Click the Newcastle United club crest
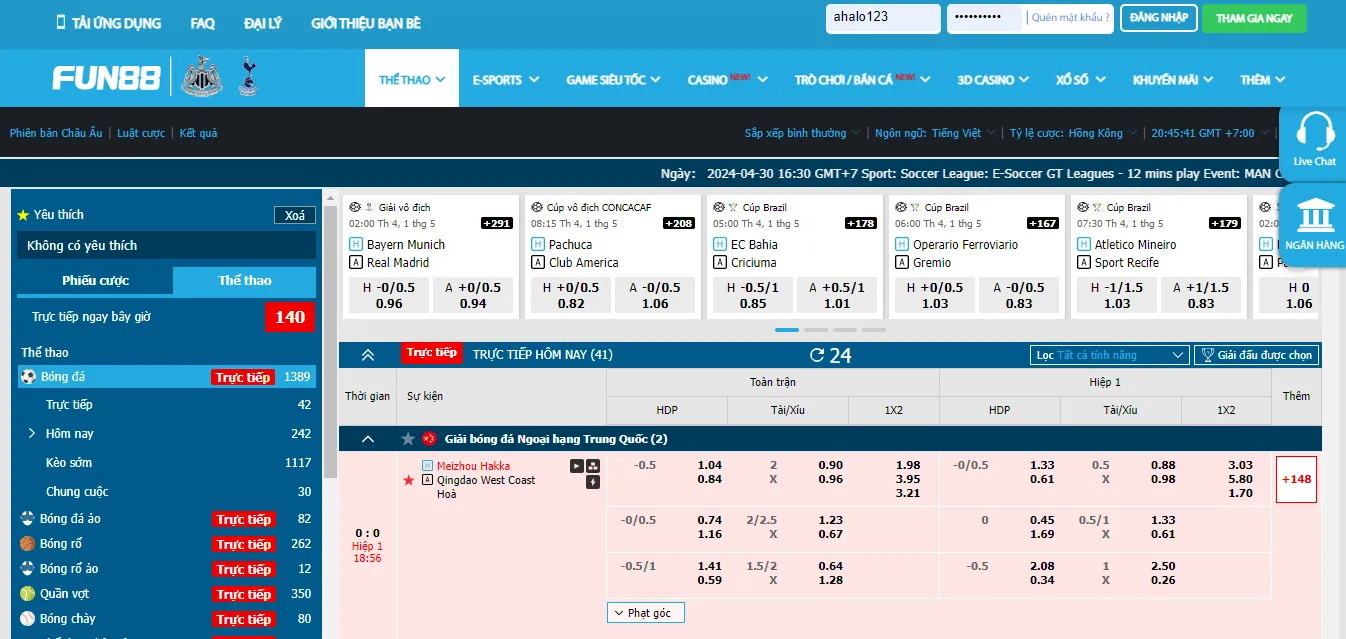This screenshot has height=639, width=1346. pos(201,77)
